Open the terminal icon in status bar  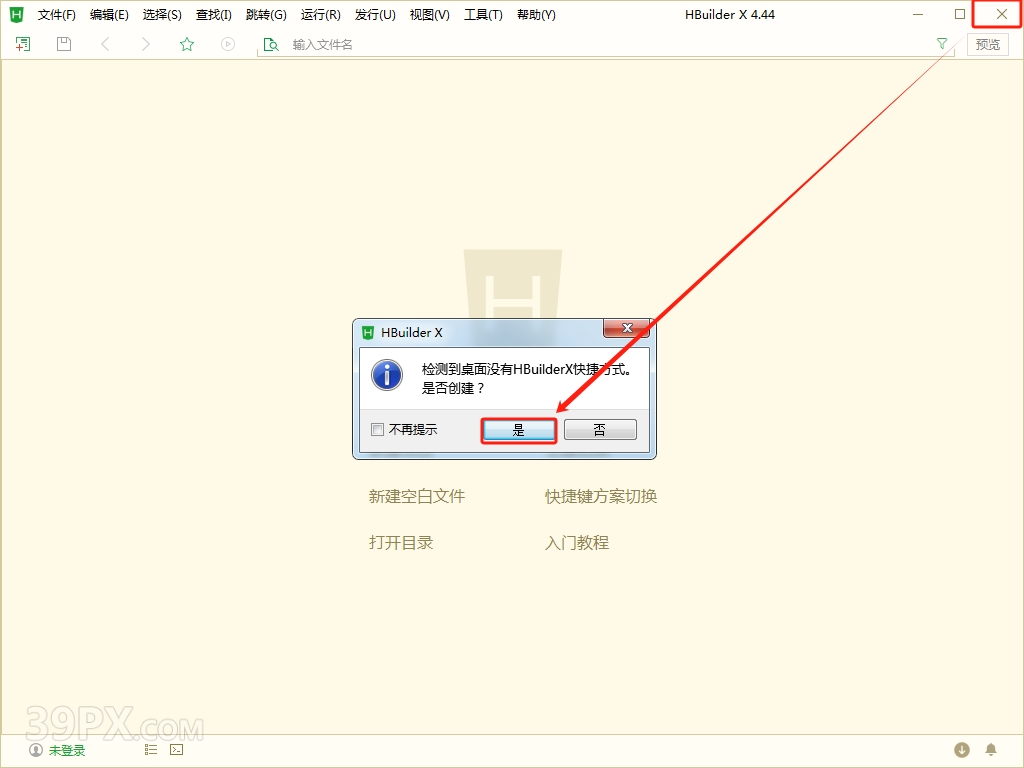coord(176,750)
